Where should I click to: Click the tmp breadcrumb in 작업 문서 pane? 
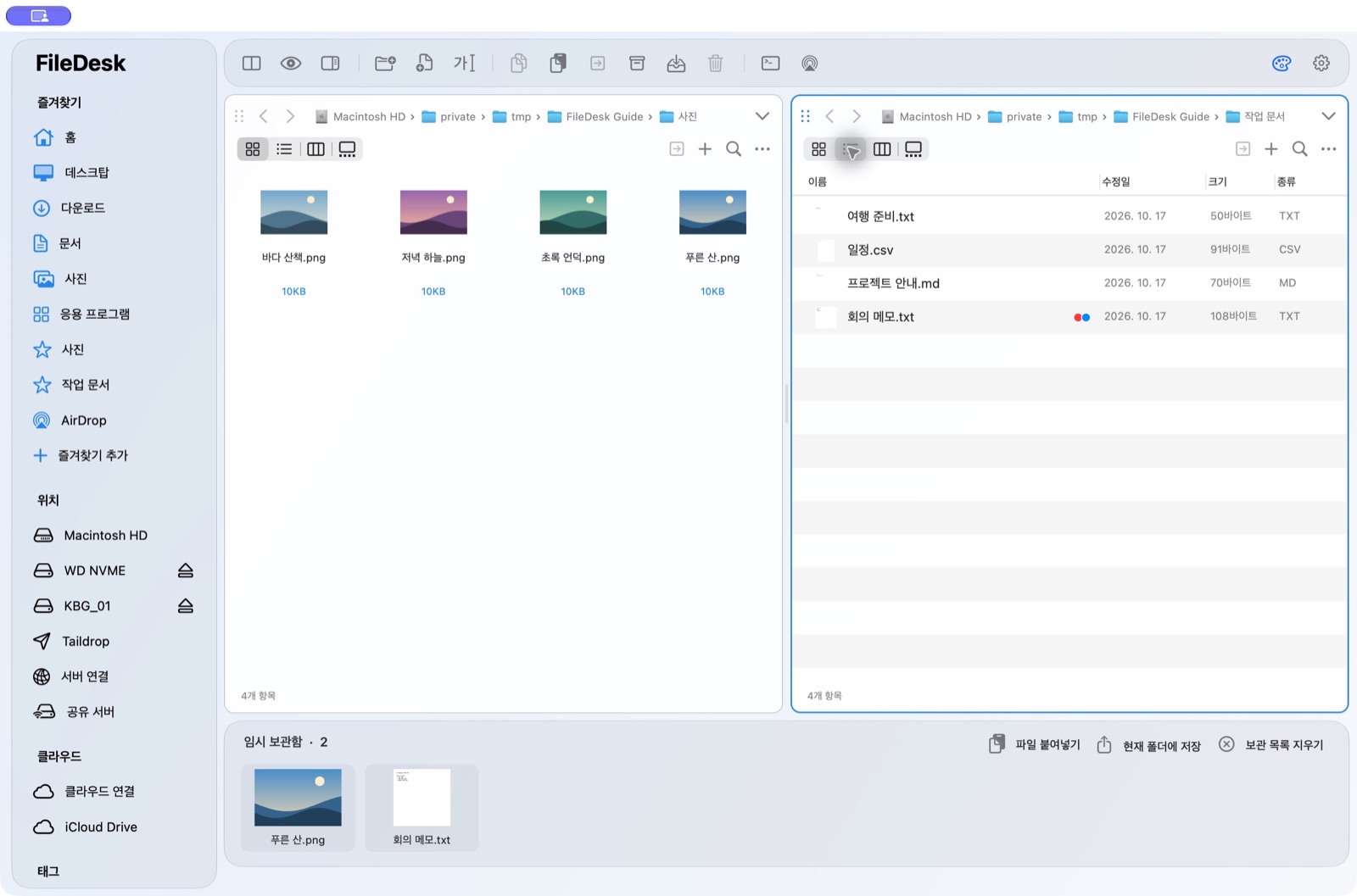(x=1078, y=117)
